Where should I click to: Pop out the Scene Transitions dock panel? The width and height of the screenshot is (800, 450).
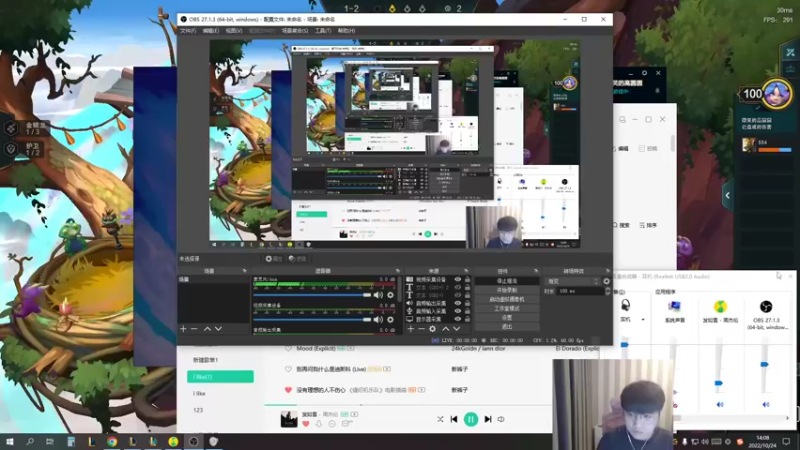(x=607, y=271)
